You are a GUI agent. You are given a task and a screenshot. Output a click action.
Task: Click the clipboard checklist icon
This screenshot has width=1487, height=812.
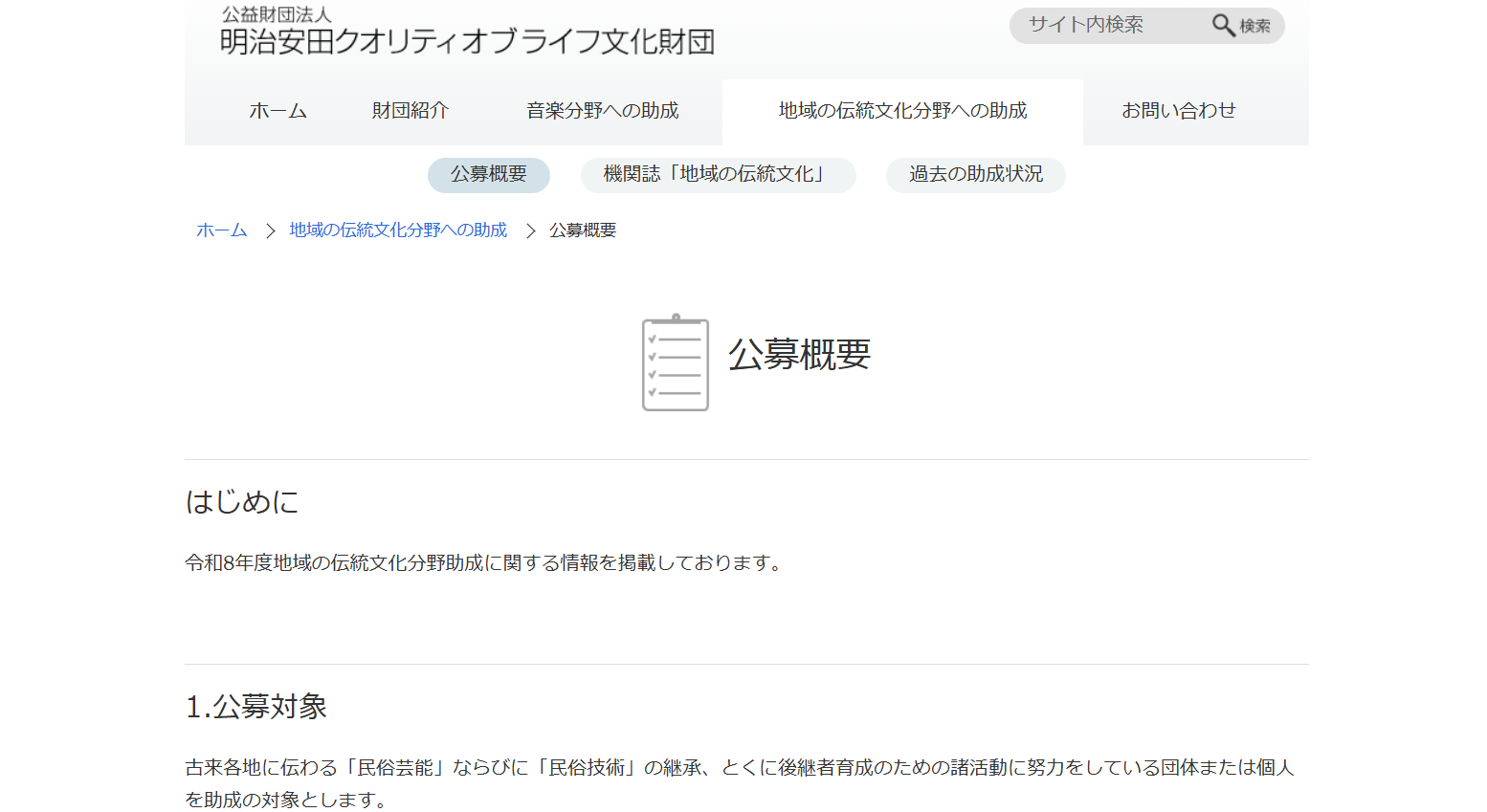[675, 362]
